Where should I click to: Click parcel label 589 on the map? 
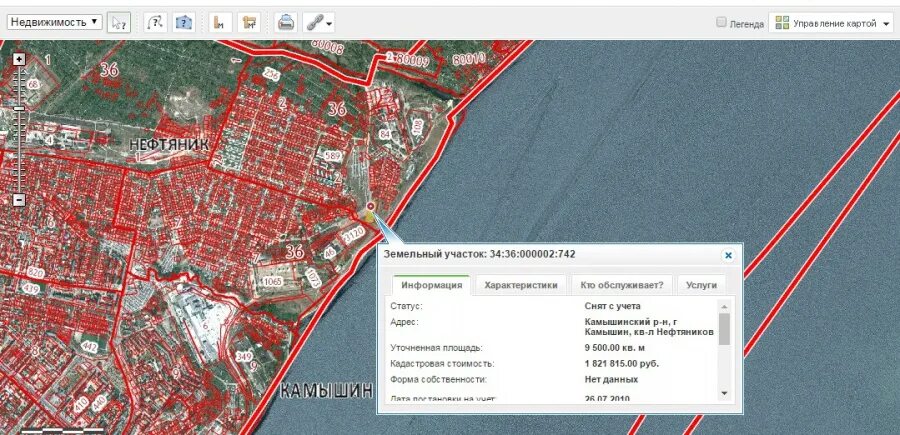click(x=332, y=156)
